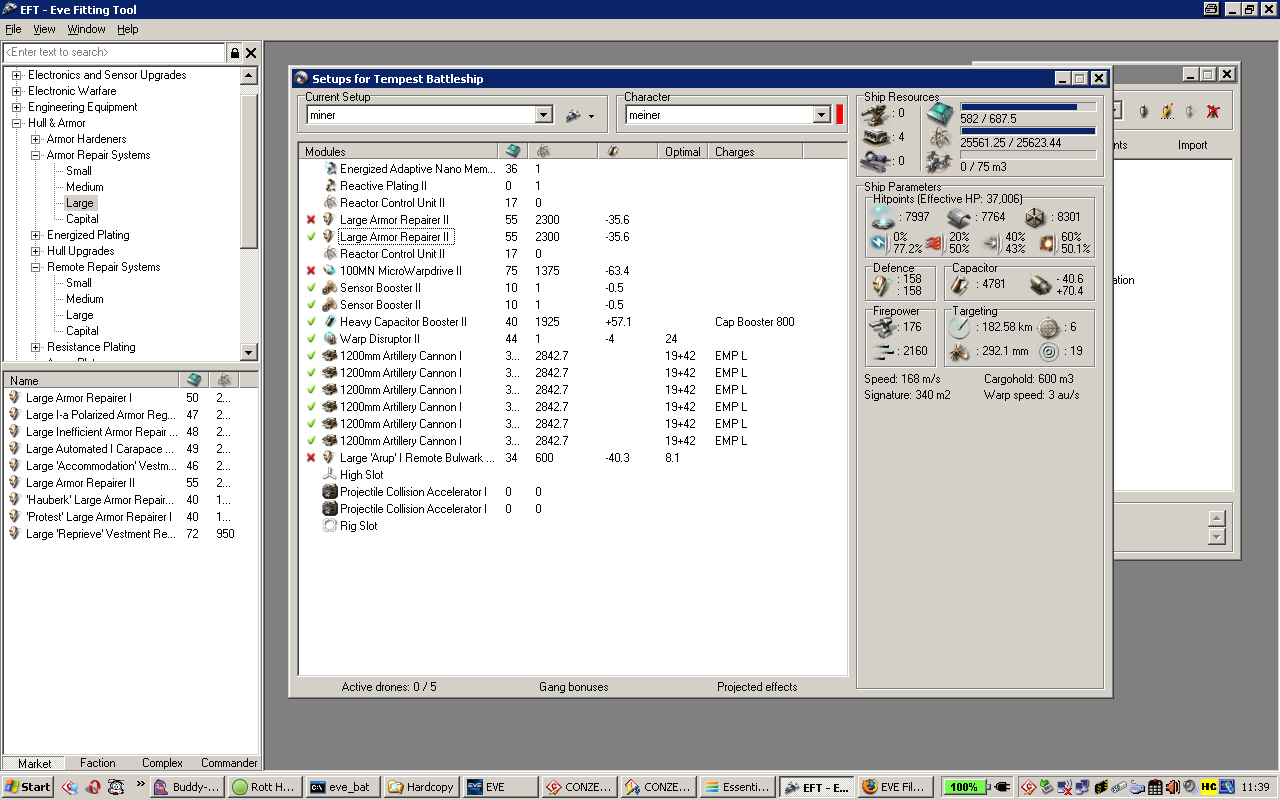Expand the Energized Plating tree node
Viewport: 1280px width, 800px height.
point(36,235)
